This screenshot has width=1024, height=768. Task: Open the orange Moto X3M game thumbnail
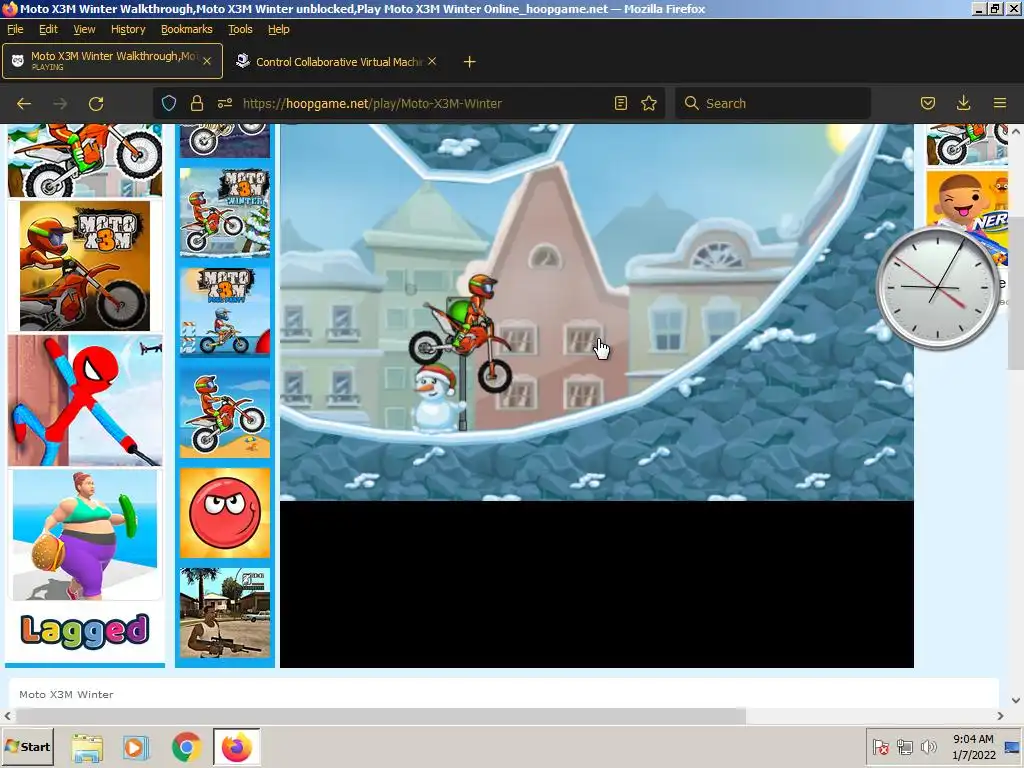tap(85, 265)
